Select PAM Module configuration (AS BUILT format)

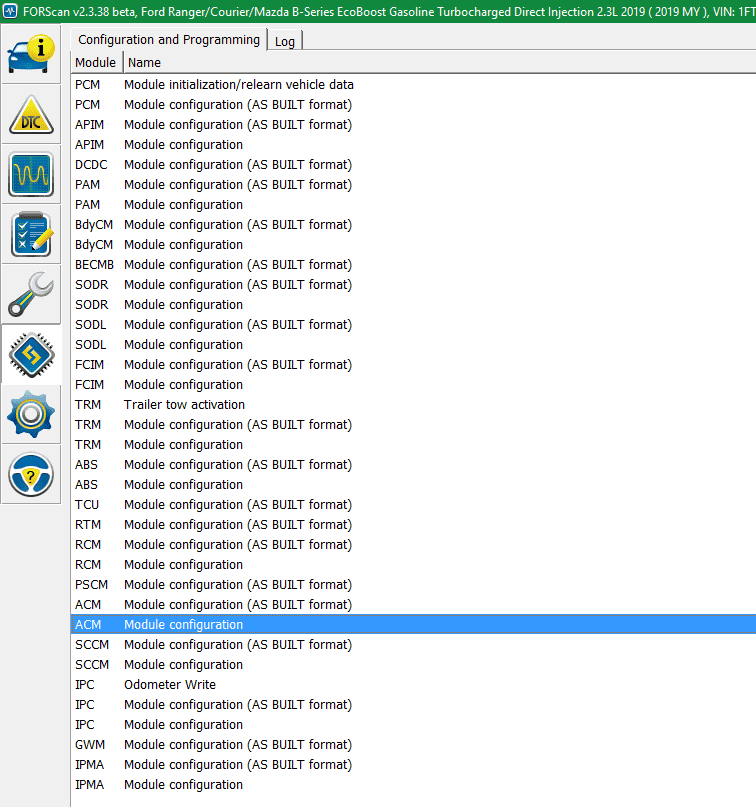(x=413, y=185)
